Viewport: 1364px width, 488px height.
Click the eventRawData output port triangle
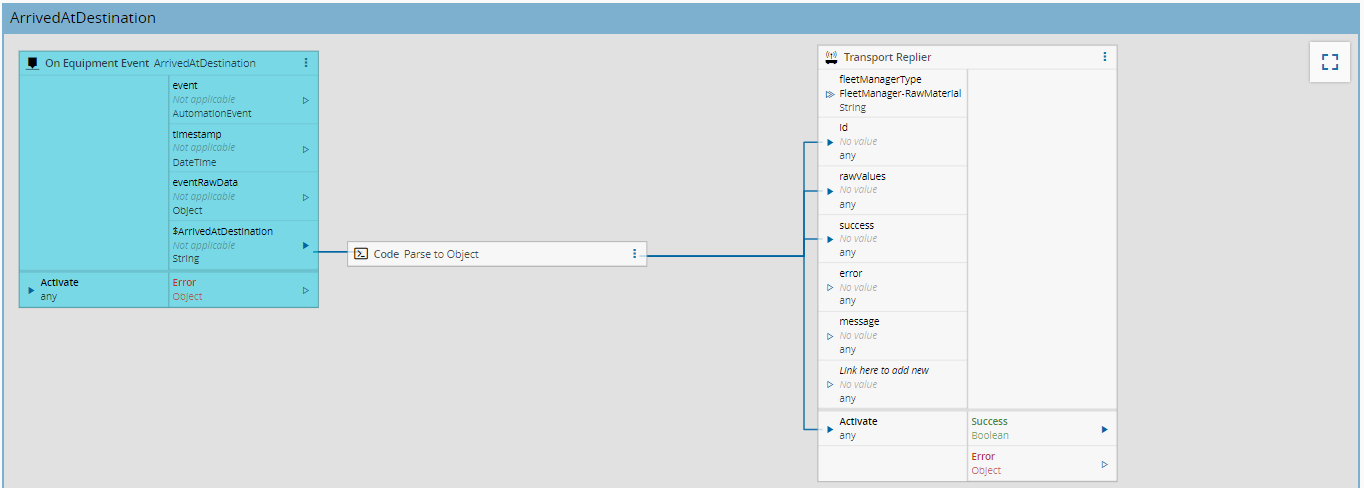305,197
